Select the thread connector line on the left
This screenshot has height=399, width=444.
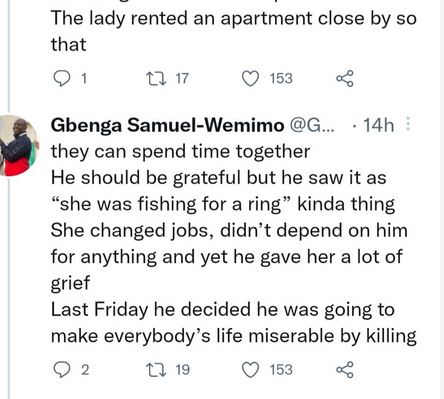click(x=9, y=57)
